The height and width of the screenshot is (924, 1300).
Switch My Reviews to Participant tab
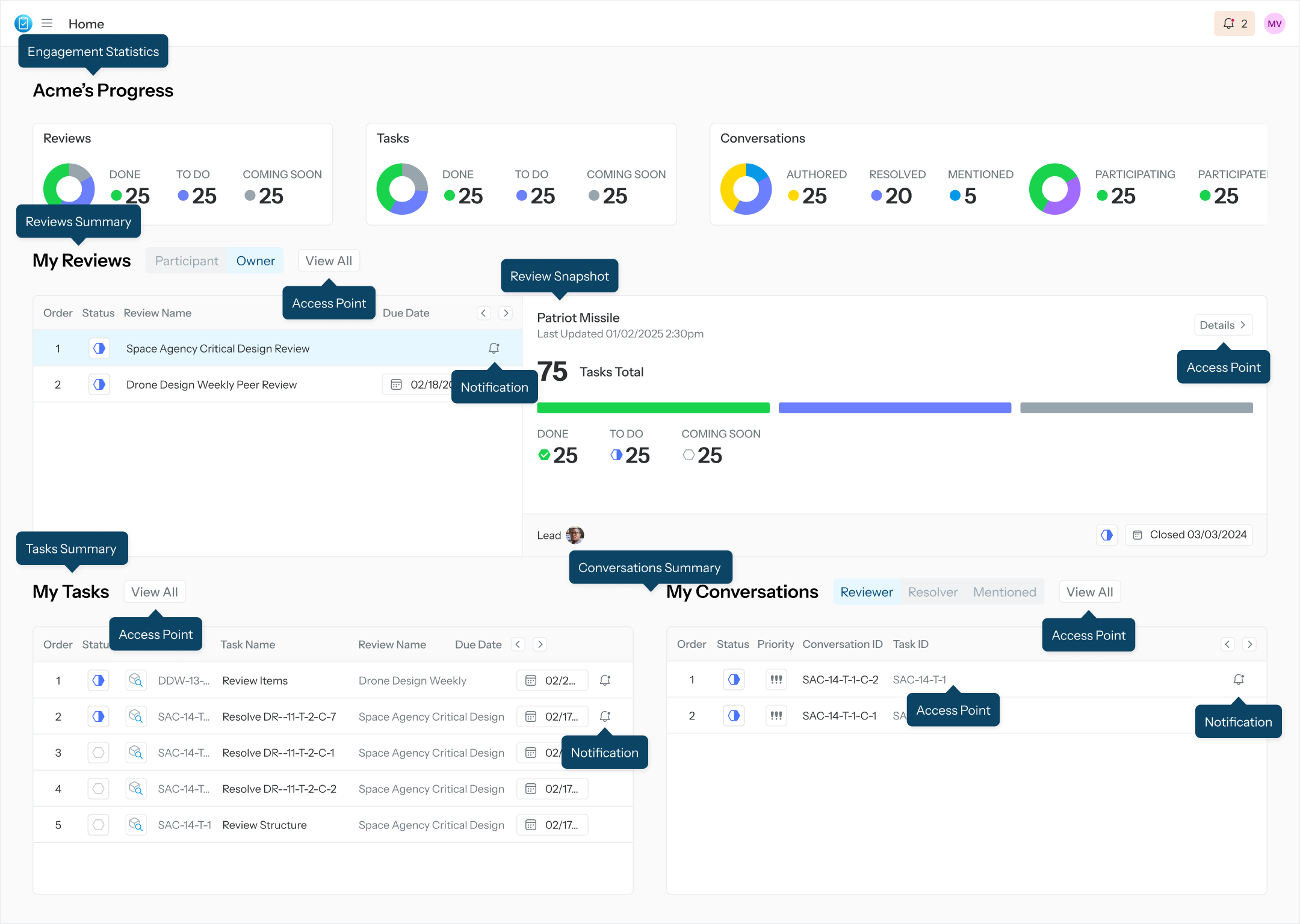(x=187, y=260)
